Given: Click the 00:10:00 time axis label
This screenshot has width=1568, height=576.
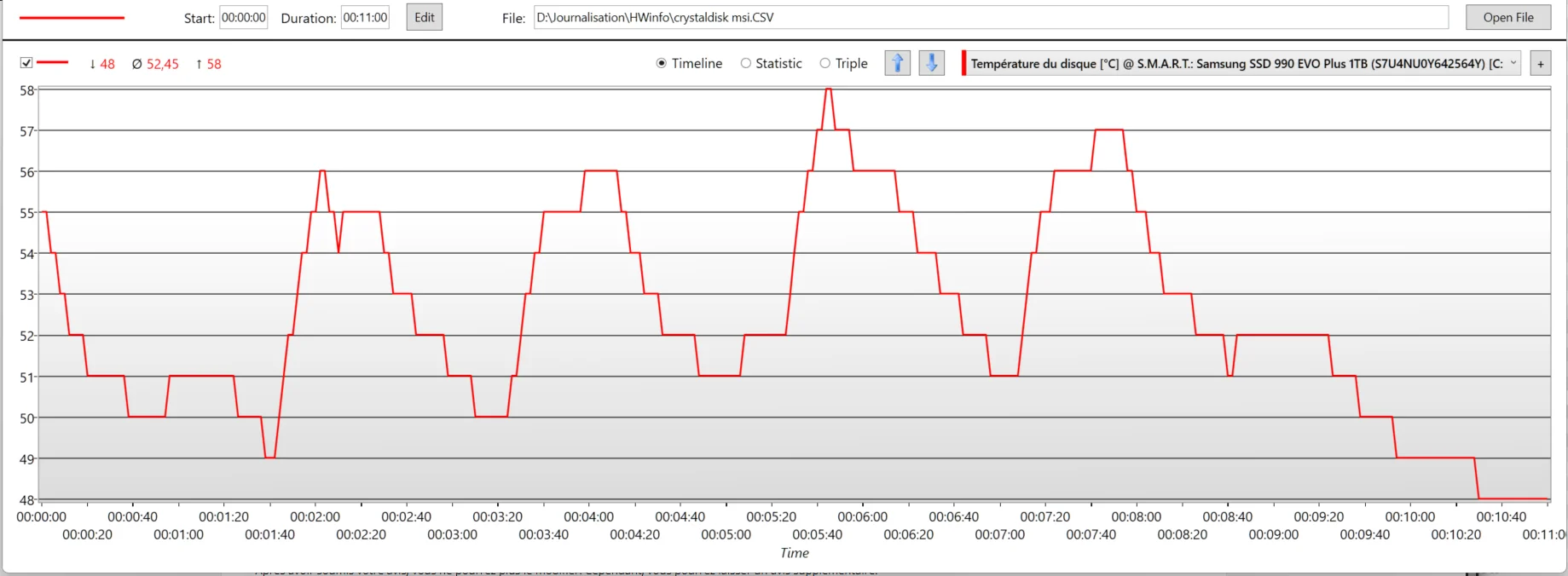Looking at the screenshot, I should pos(1409,516).
